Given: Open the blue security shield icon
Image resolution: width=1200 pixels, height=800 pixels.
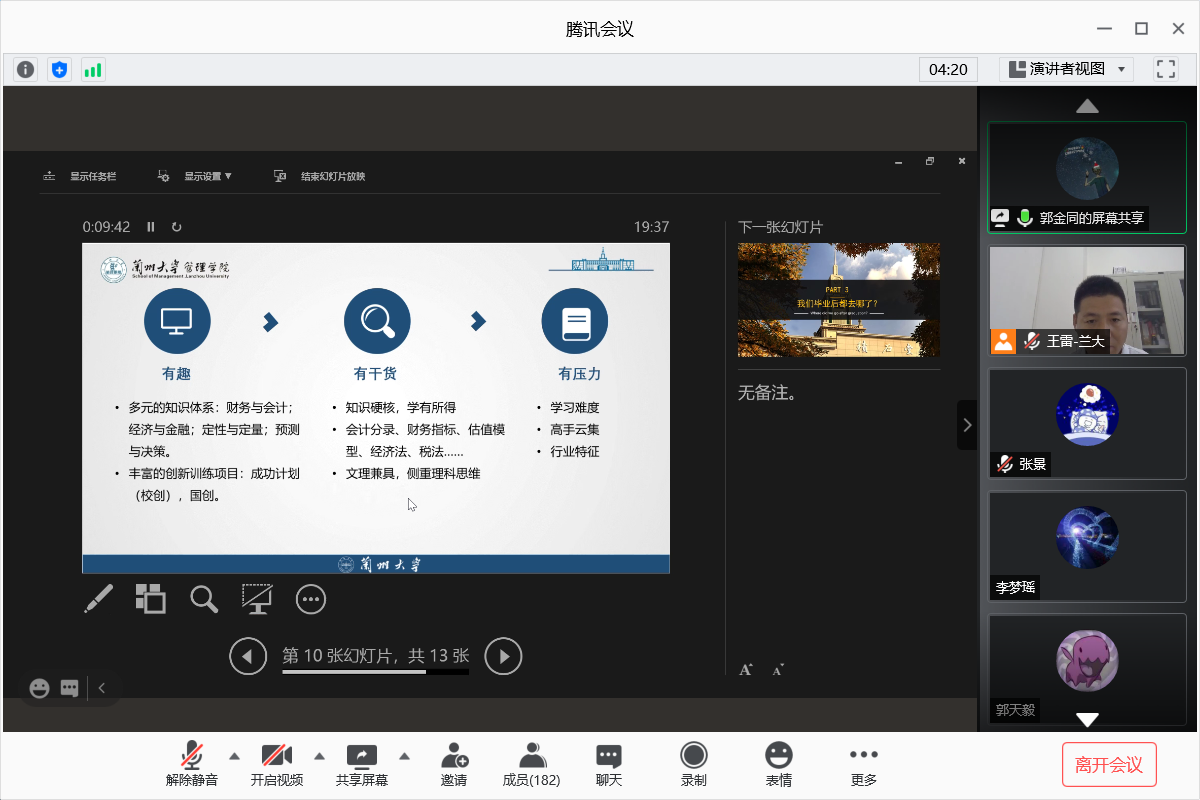Looking at the screenshot, I should click(x=60, y=69).
